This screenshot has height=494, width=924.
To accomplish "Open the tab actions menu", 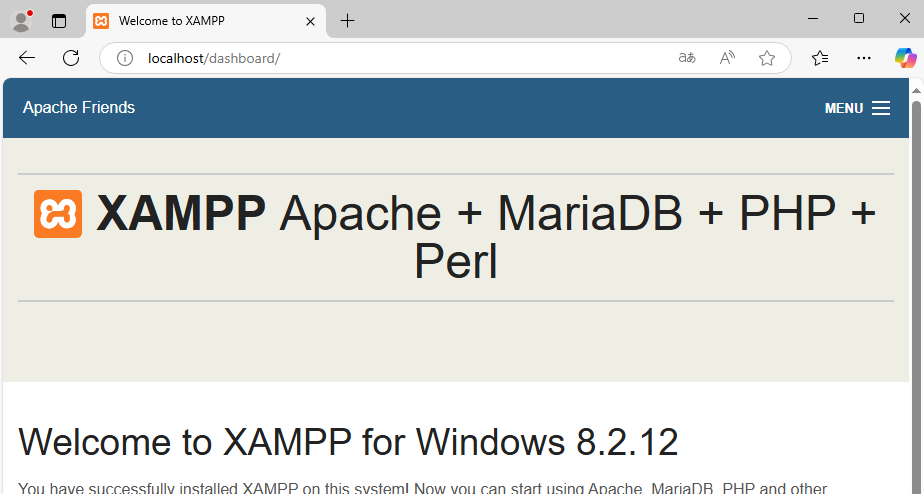I will pyautogui.click(x=59, y=21).
